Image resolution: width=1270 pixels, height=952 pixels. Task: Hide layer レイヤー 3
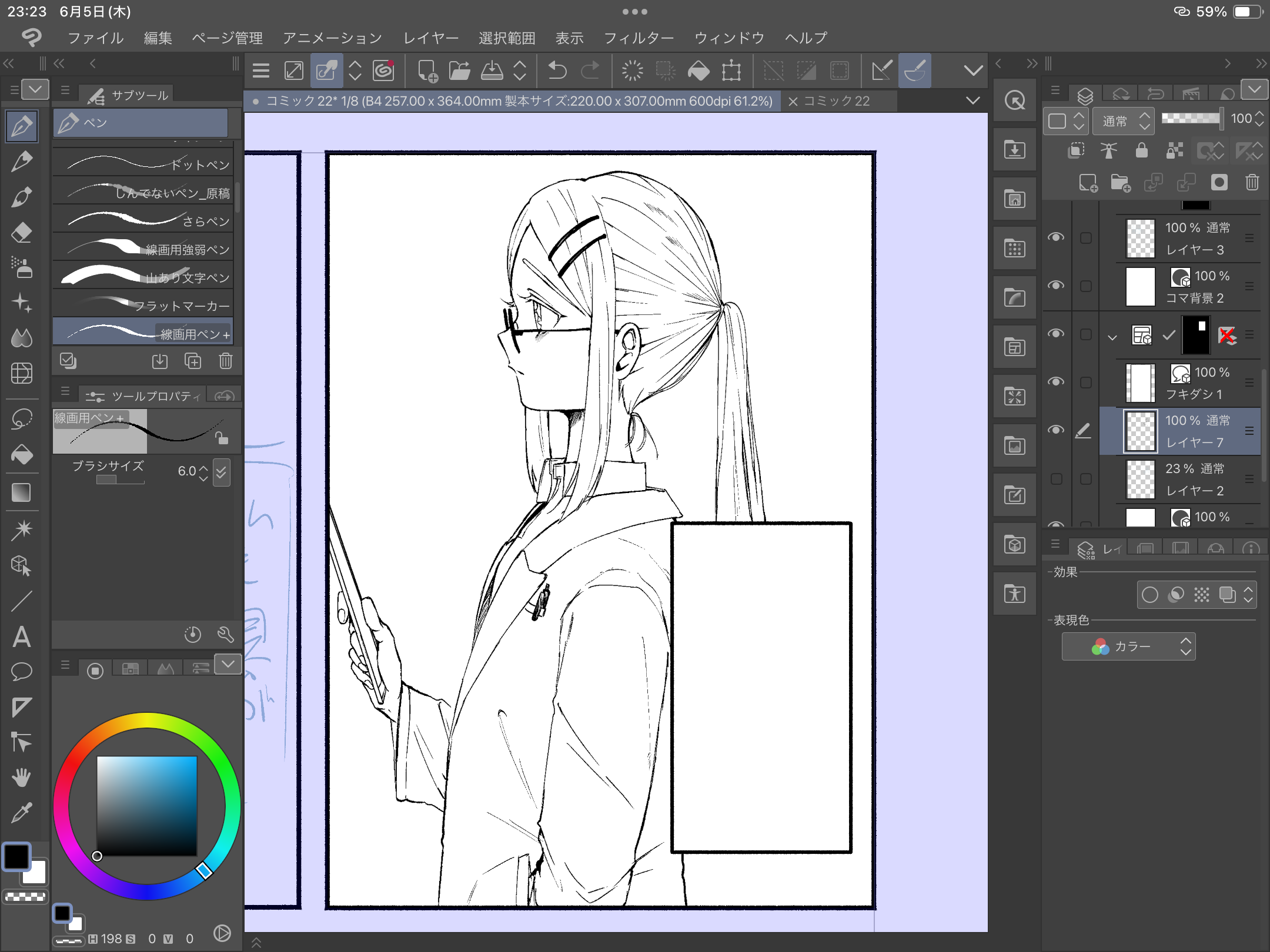click(1056, 237)
